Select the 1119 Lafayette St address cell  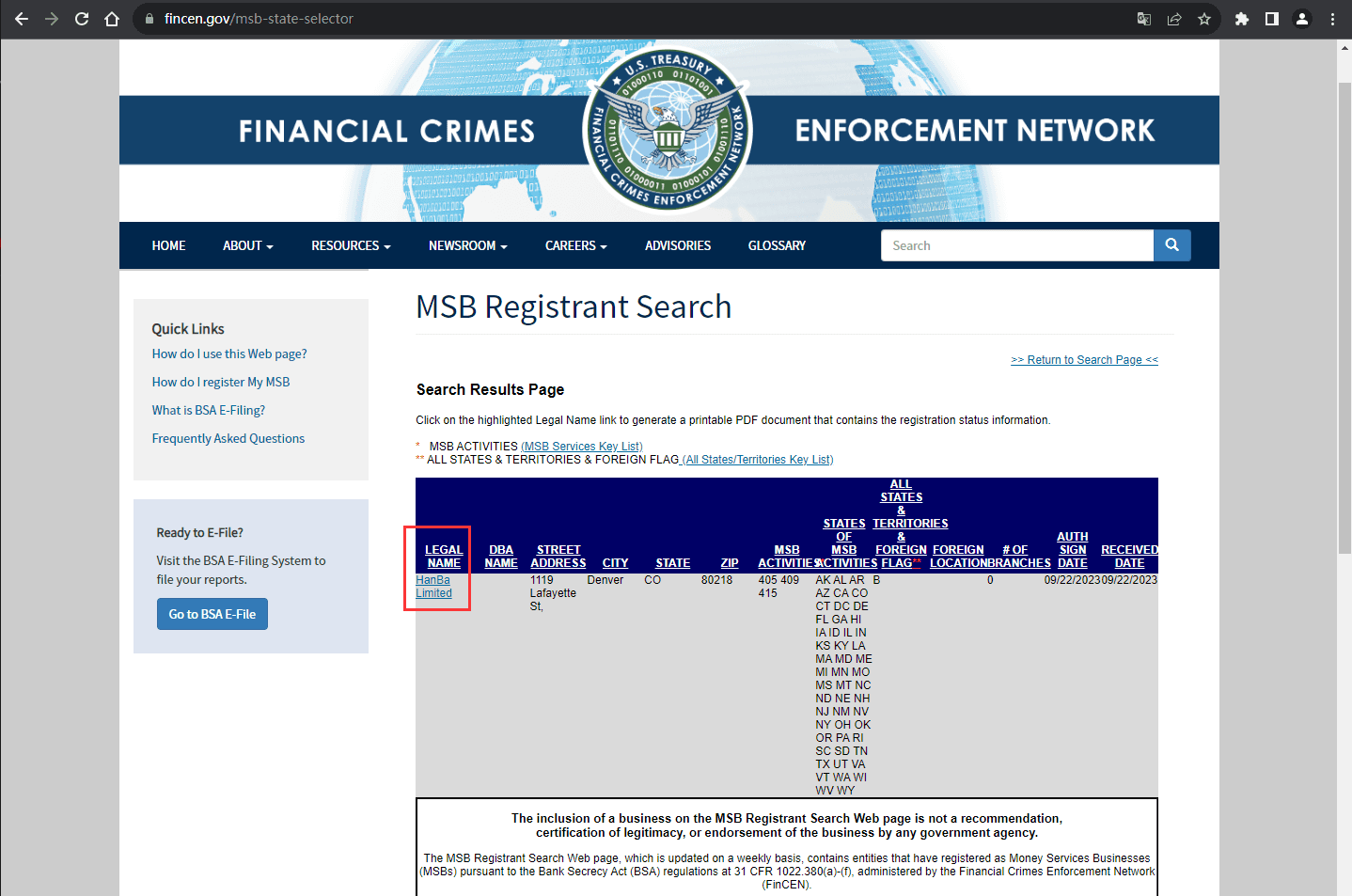[x=553, y=593]
